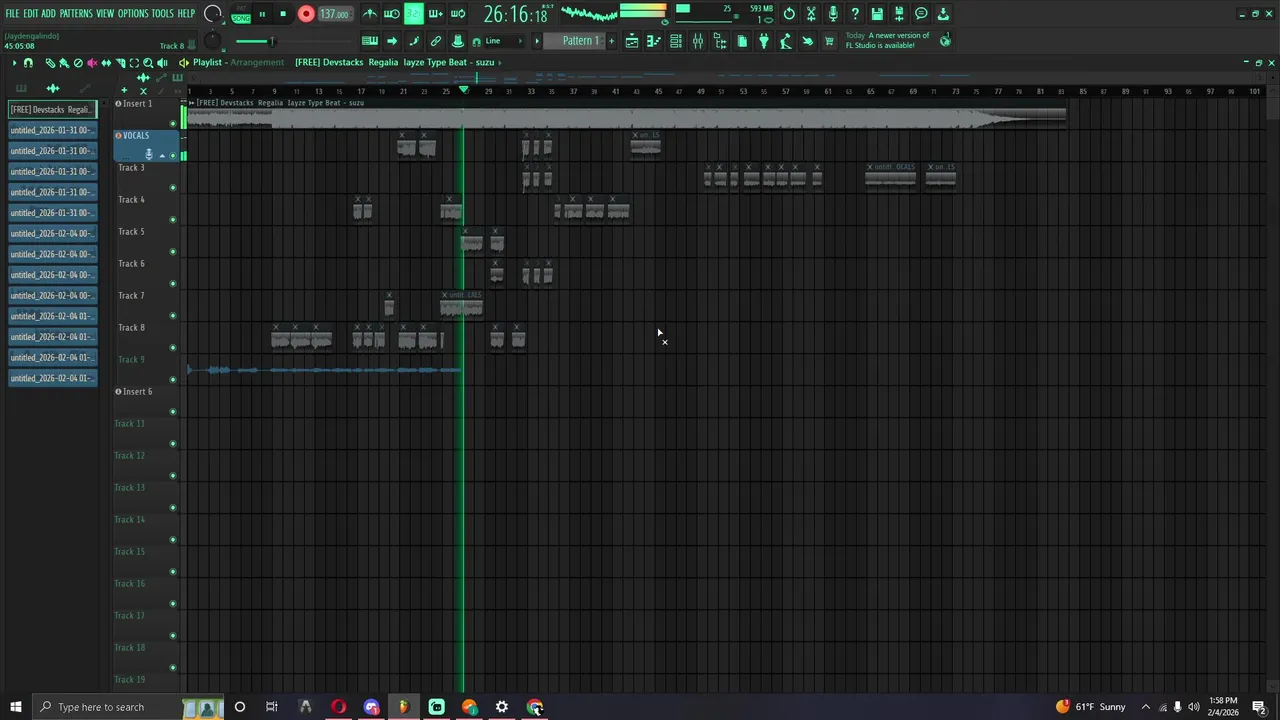The height and width of the screenshot is (720, 1280).
Task: Open the TOOLS menu
Action: click(162, 14)
